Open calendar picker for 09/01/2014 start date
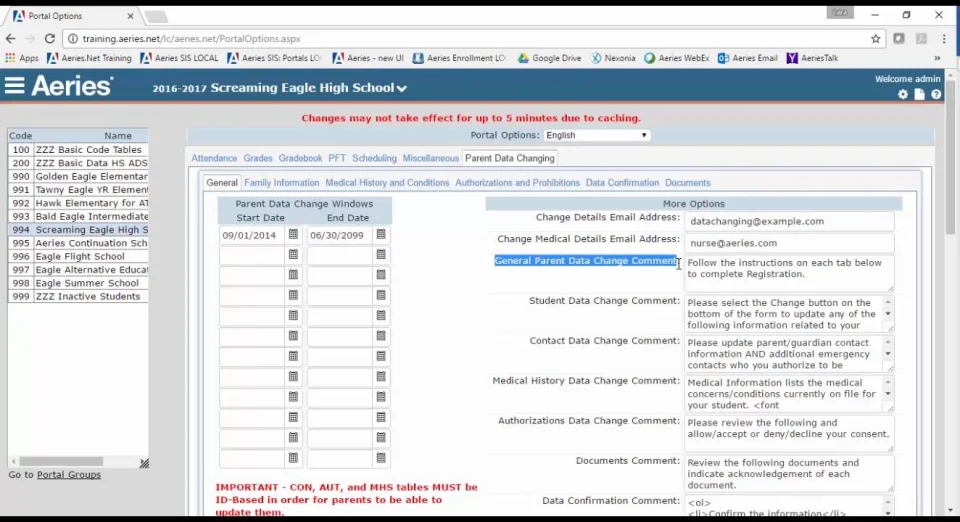The image size is (960, 522). 293,234
